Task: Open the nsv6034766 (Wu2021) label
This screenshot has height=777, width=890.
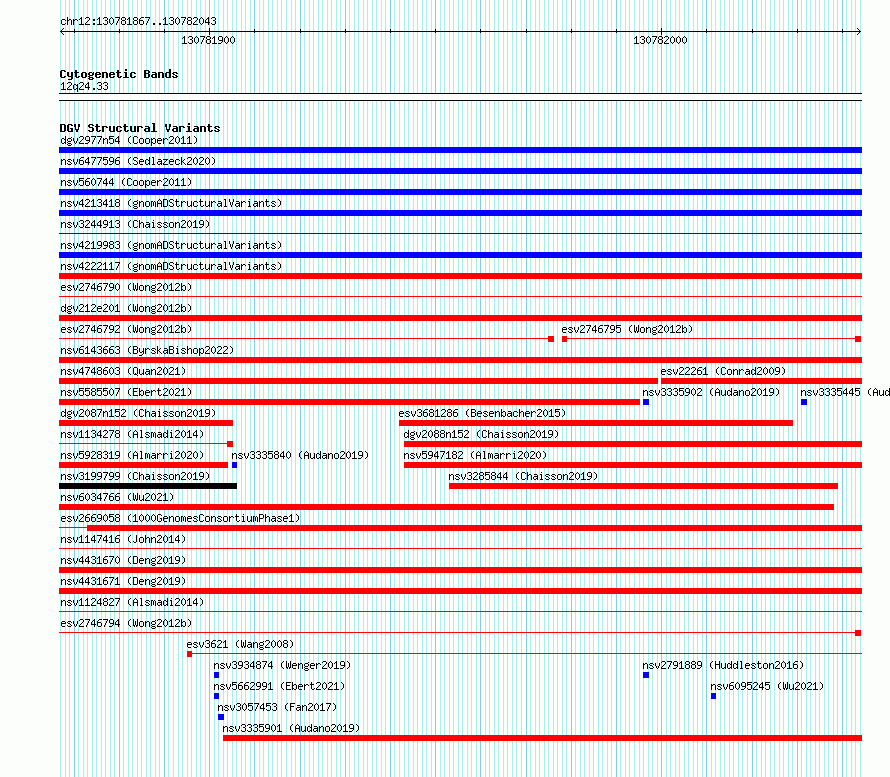Action: pos(117,497)
